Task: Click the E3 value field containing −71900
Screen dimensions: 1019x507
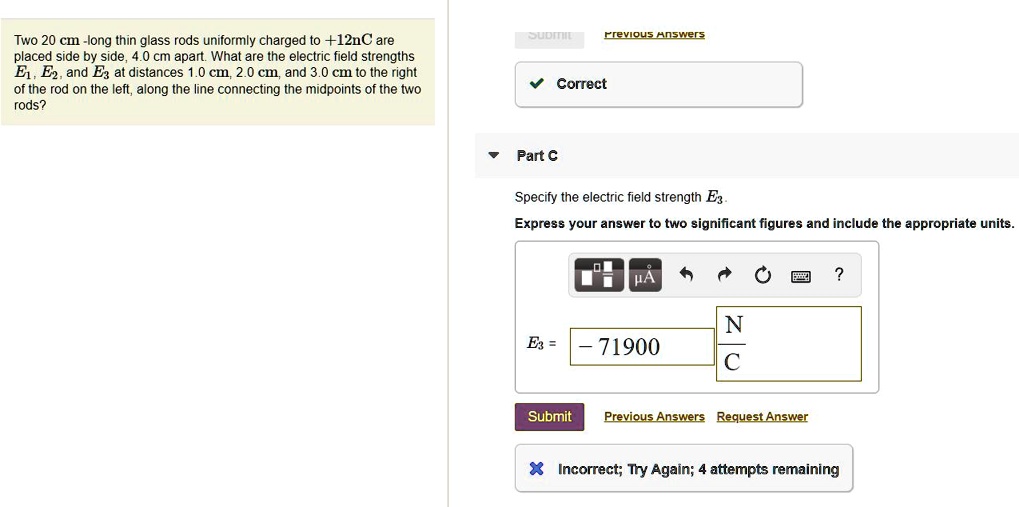Action: [x=641, y=347]
